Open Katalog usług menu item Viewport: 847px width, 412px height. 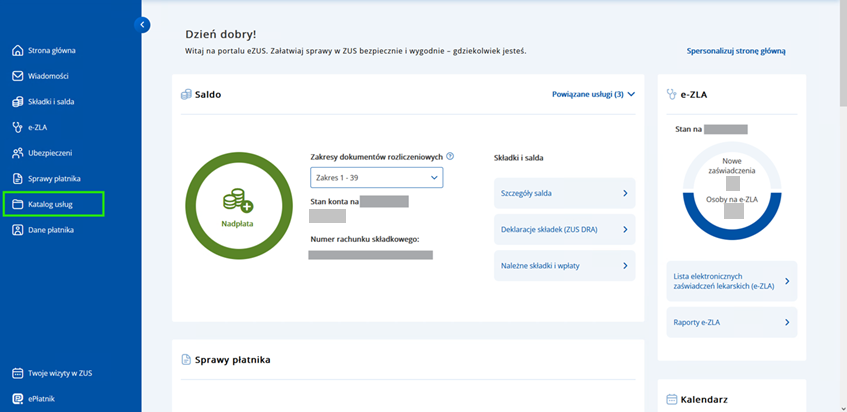tap(64, 205)
